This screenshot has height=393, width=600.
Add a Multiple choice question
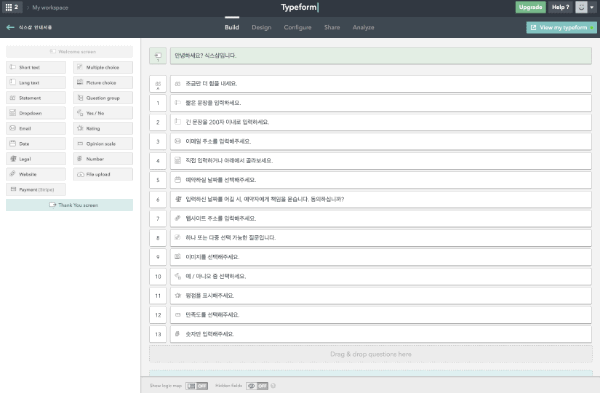(x=103, y=67)
